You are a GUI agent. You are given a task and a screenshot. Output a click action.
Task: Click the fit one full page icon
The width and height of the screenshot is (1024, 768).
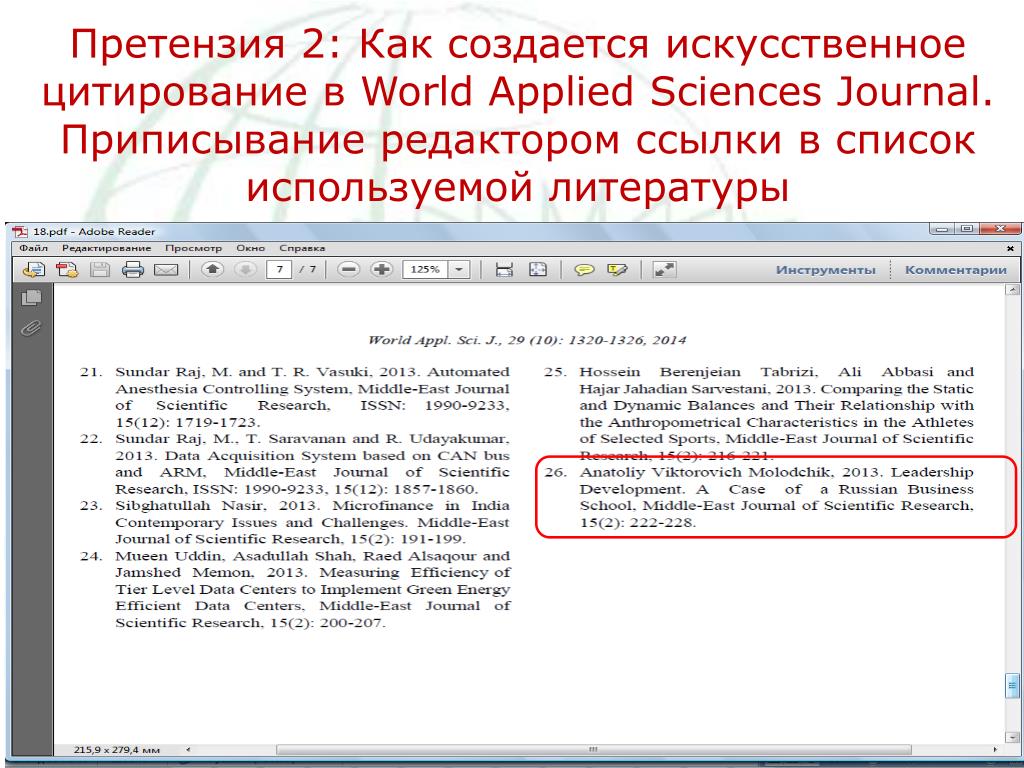point(537,269)
